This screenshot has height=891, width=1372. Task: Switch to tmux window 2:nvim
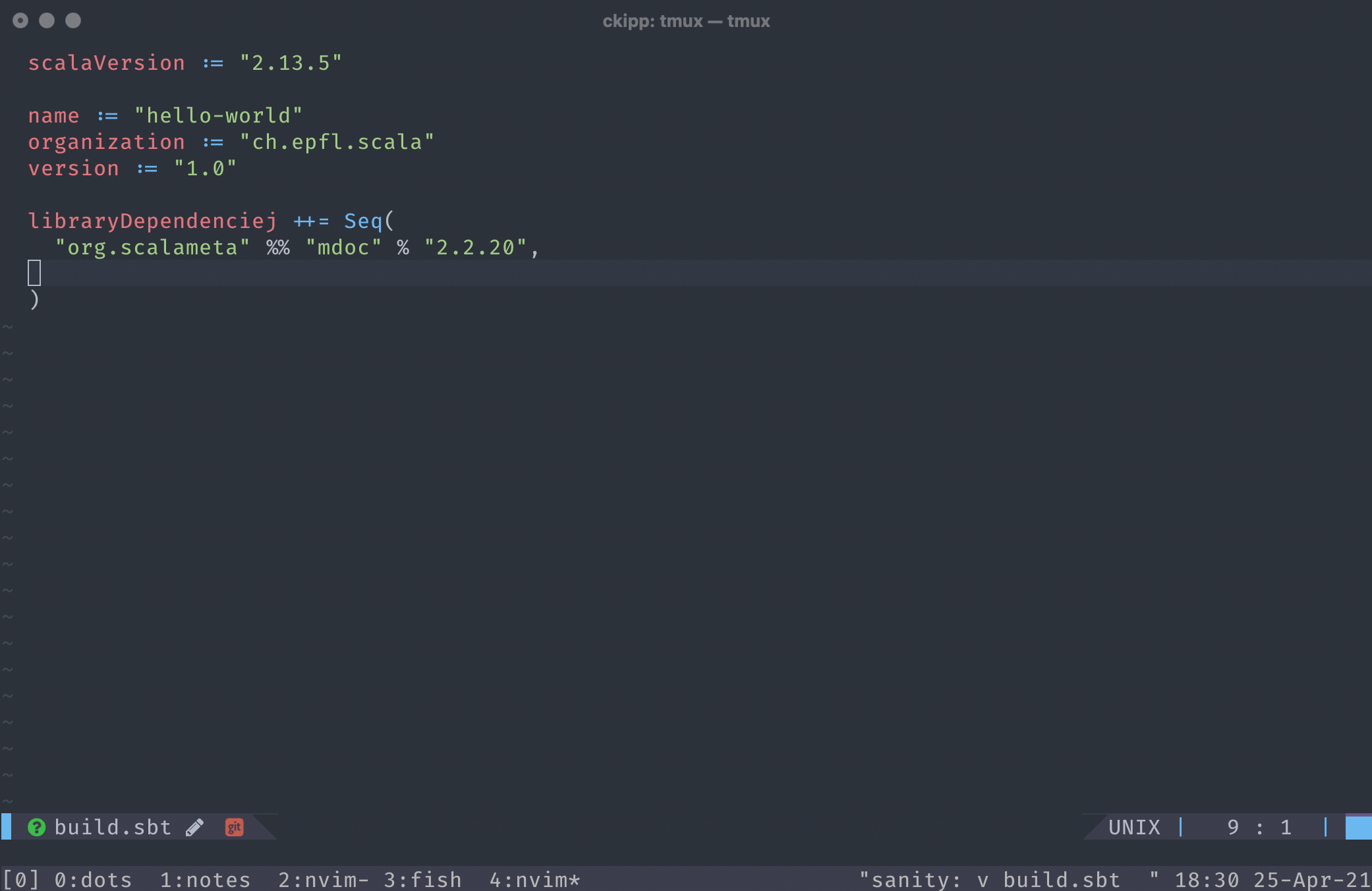323,880
